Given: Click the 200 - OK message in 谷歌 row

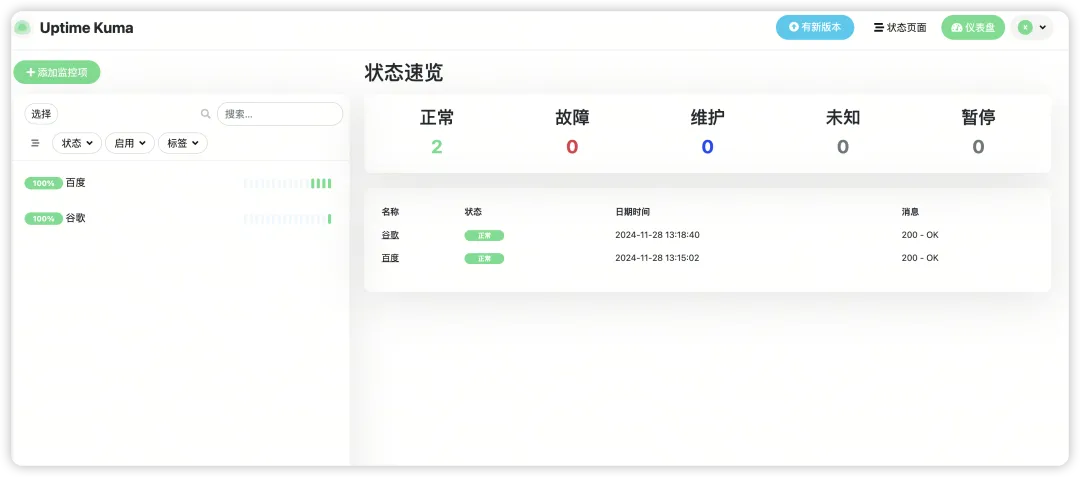Looking at the screenshot, I should (x=920, y=235).
